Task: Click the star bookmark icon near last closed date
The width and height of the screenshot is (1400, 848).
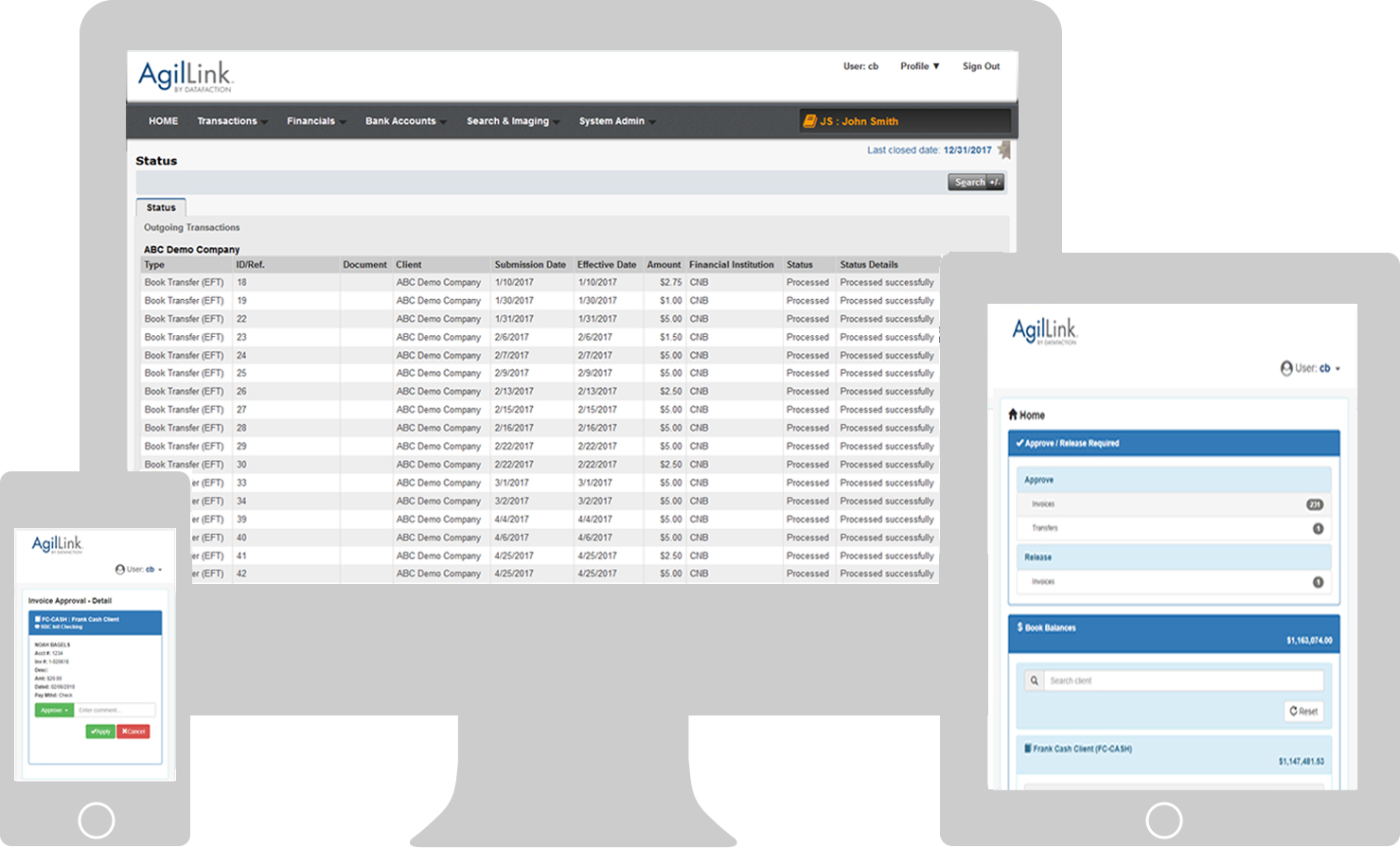Action: point(1004,150)
